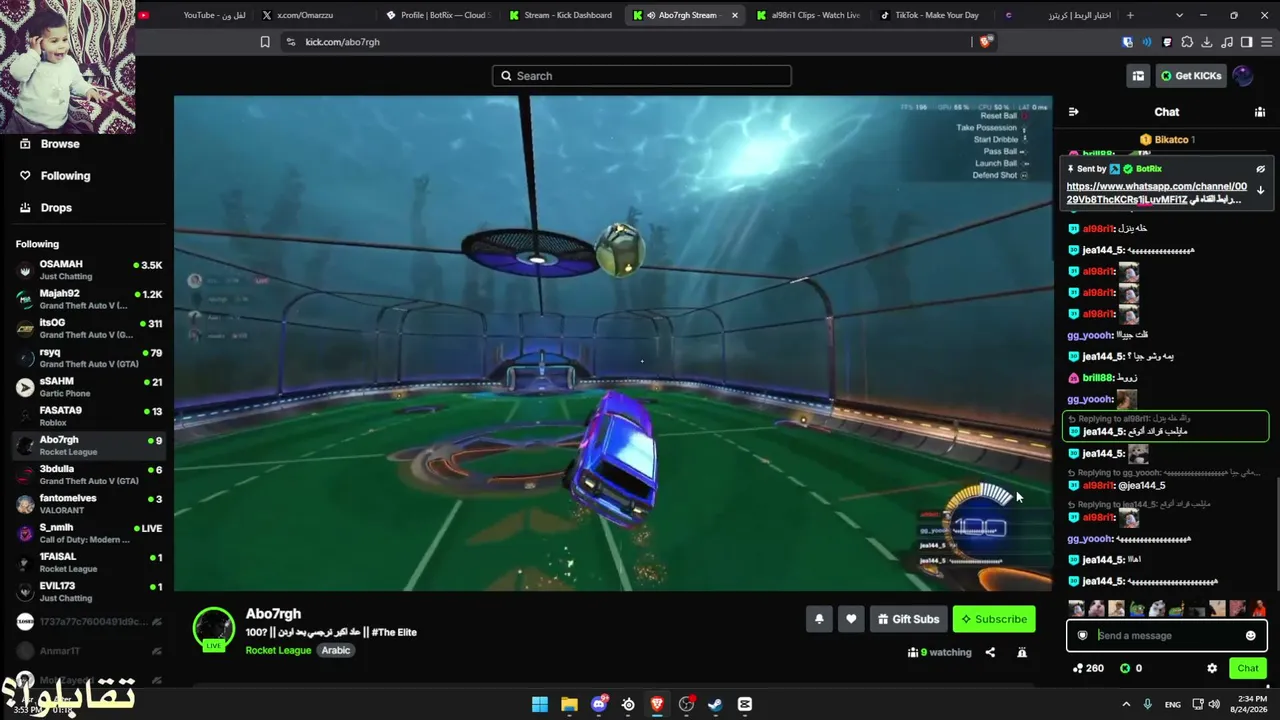Open a new browser tab

pos(1130,15)
